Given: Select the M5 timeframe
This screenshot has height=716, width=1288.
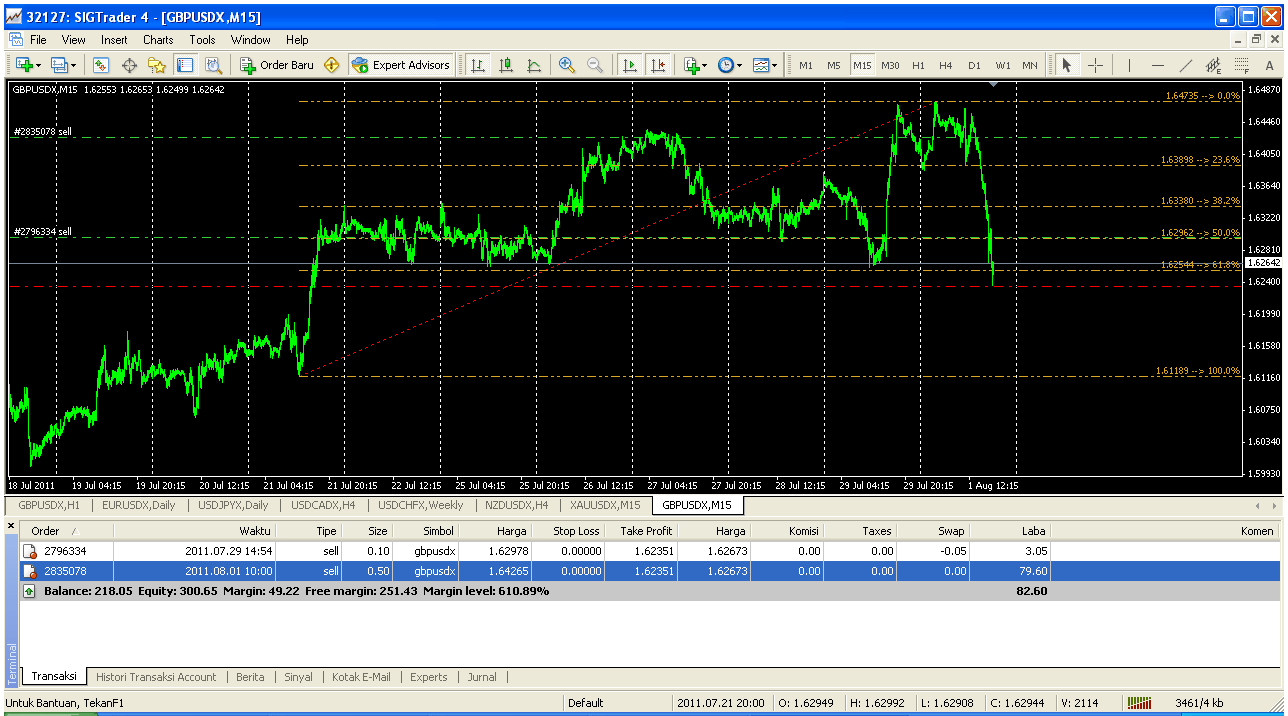Looking at the screenshot, I should coord(834,65).
